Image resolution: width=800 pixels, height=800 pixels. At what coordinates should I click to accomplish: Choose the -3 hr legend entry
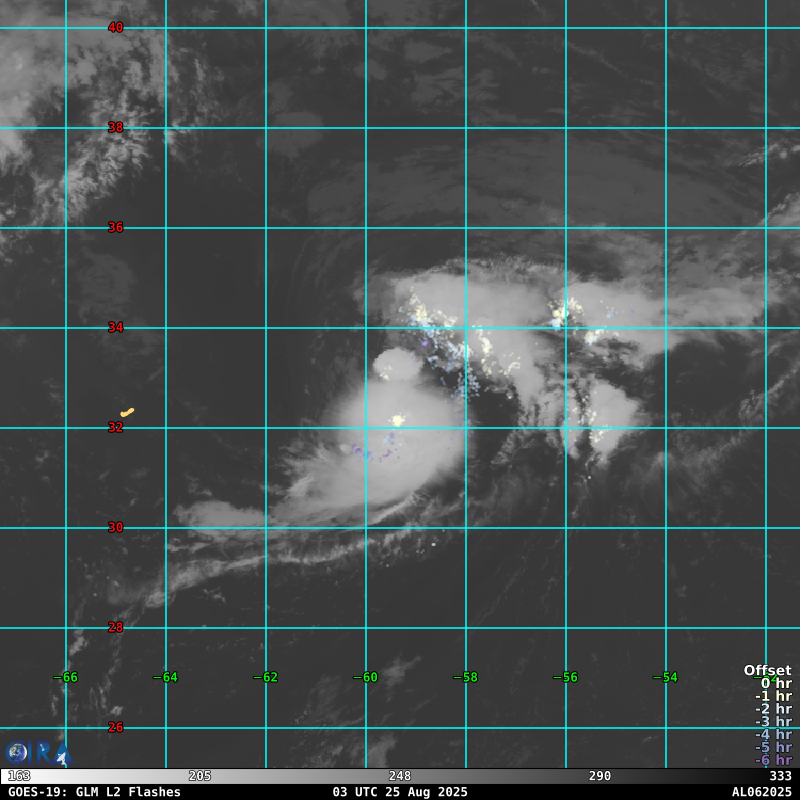(x=773, y=721)
